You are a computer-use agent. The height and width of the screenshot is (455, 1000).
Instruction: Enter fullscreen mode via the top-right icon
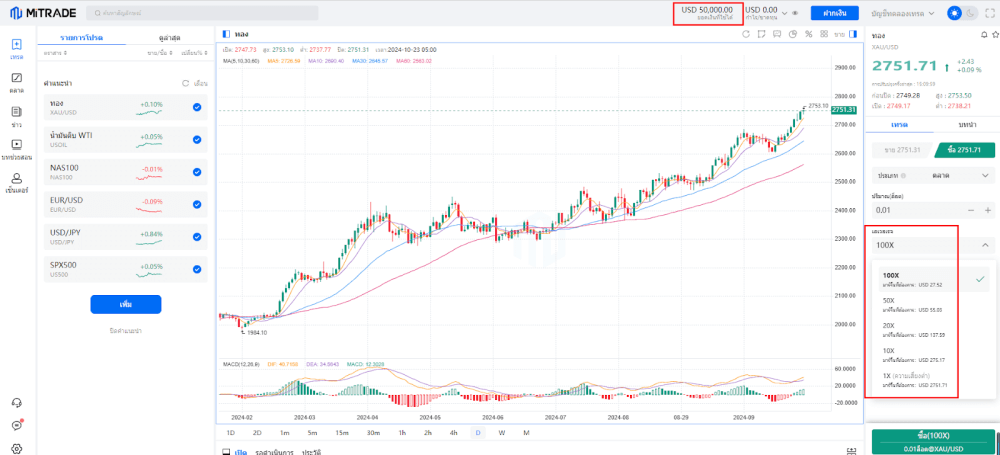point(991,13)
